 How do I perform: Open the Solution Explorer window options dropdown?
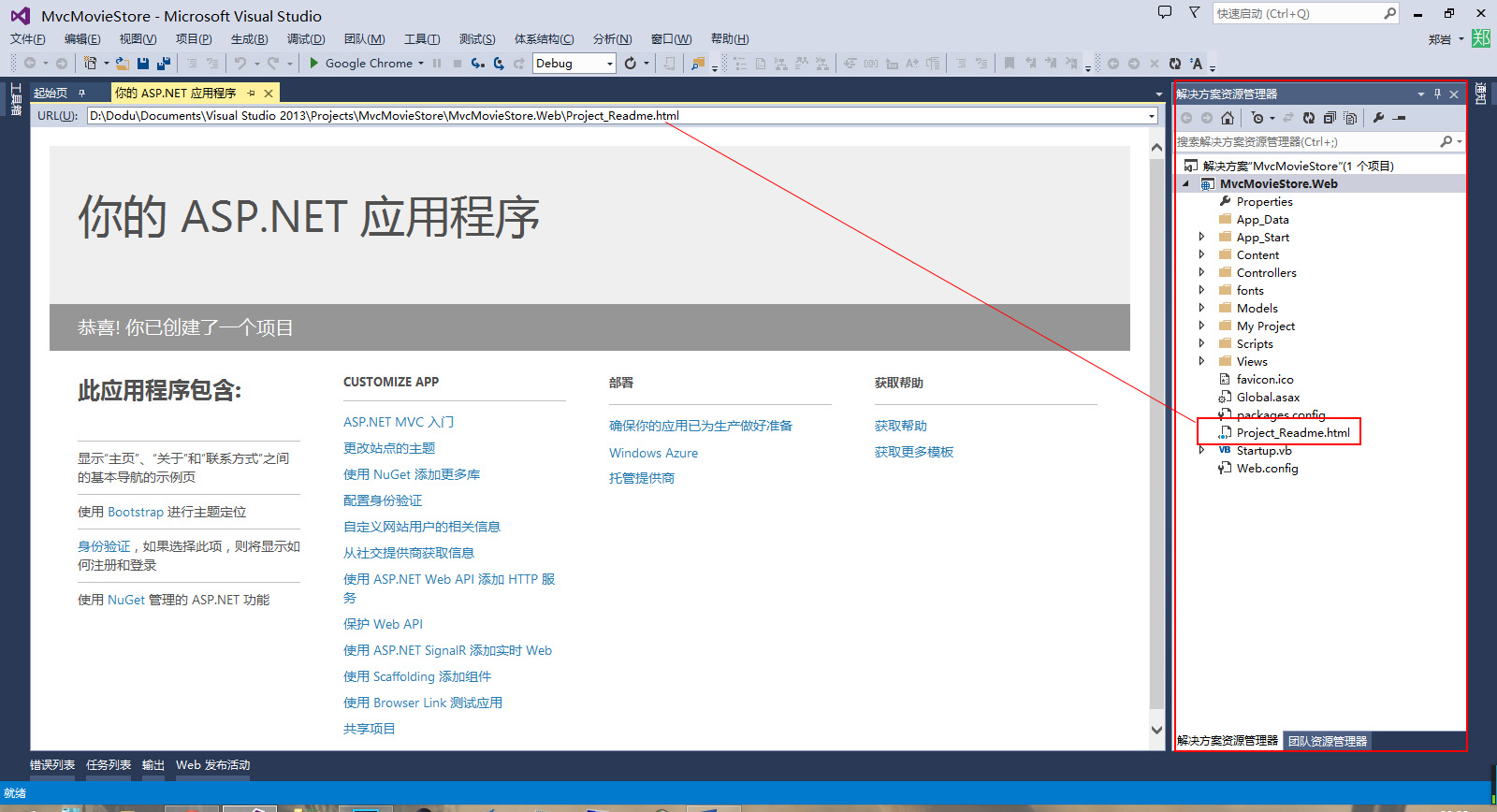click(x=1421, y=94)
